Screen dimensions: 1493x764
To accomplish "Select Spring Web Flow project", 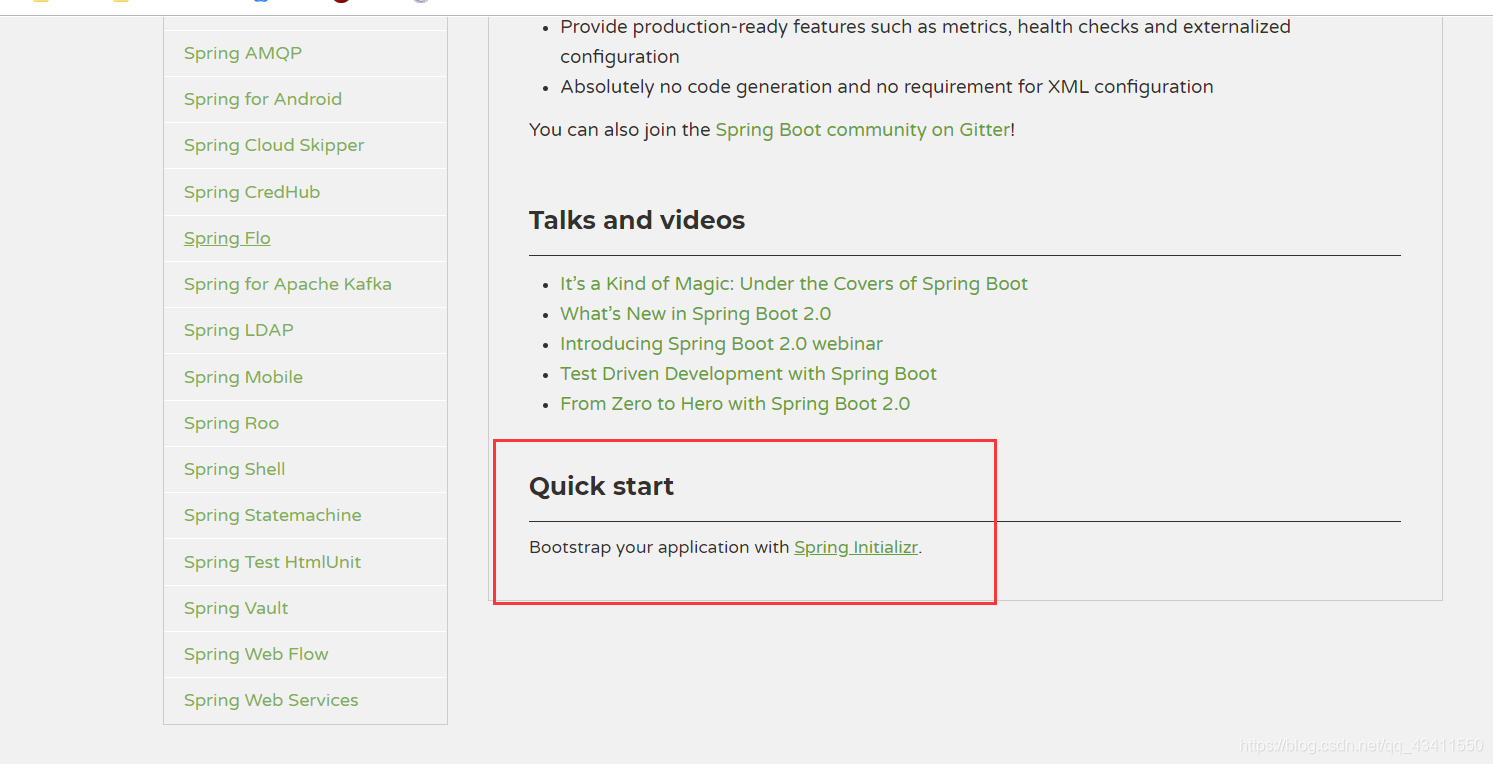I will pyautogui.click(x=256, y=654).
